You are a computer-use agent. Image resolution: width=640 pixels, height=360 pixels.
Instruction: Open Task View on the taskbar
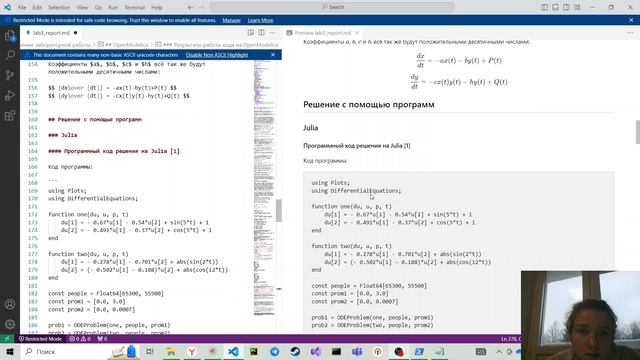pos(149,351)
